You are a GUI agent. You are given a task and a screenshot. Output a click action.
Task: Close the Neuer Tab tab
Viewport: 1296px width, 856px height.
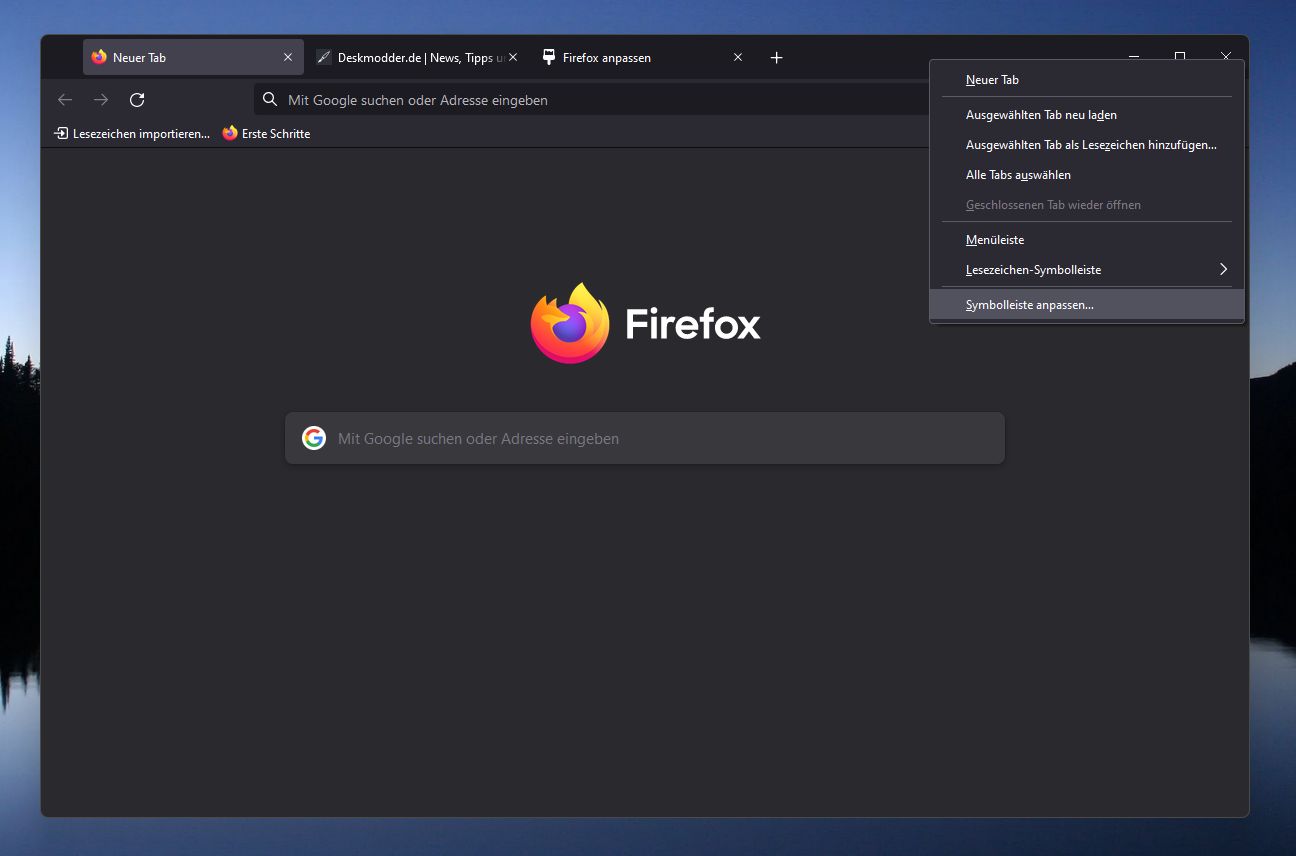coord(288,58)
